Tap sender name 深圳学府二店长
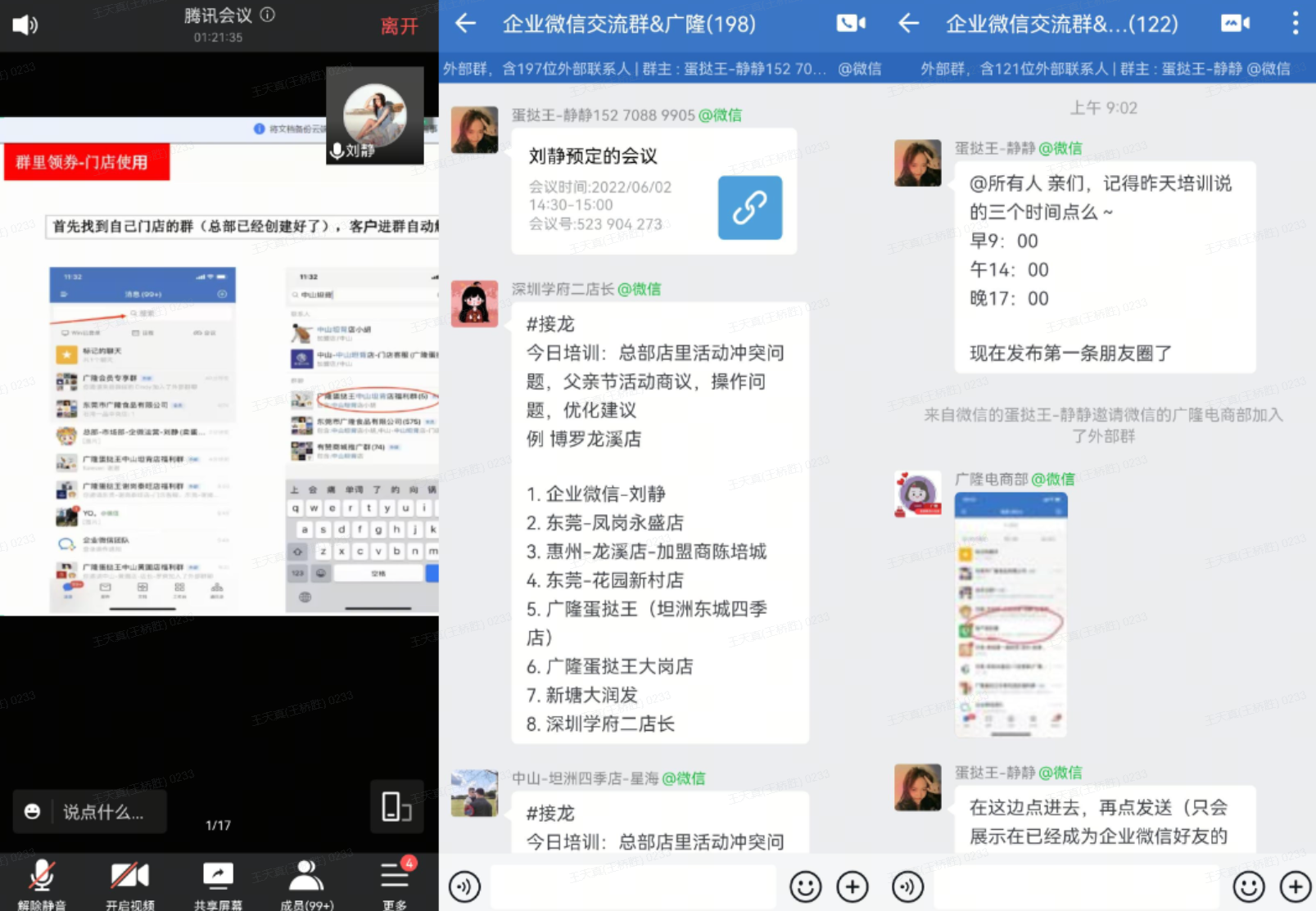The height and width of the screenshot is (911, 1316). pyautogui.click(x=563, y=289)
